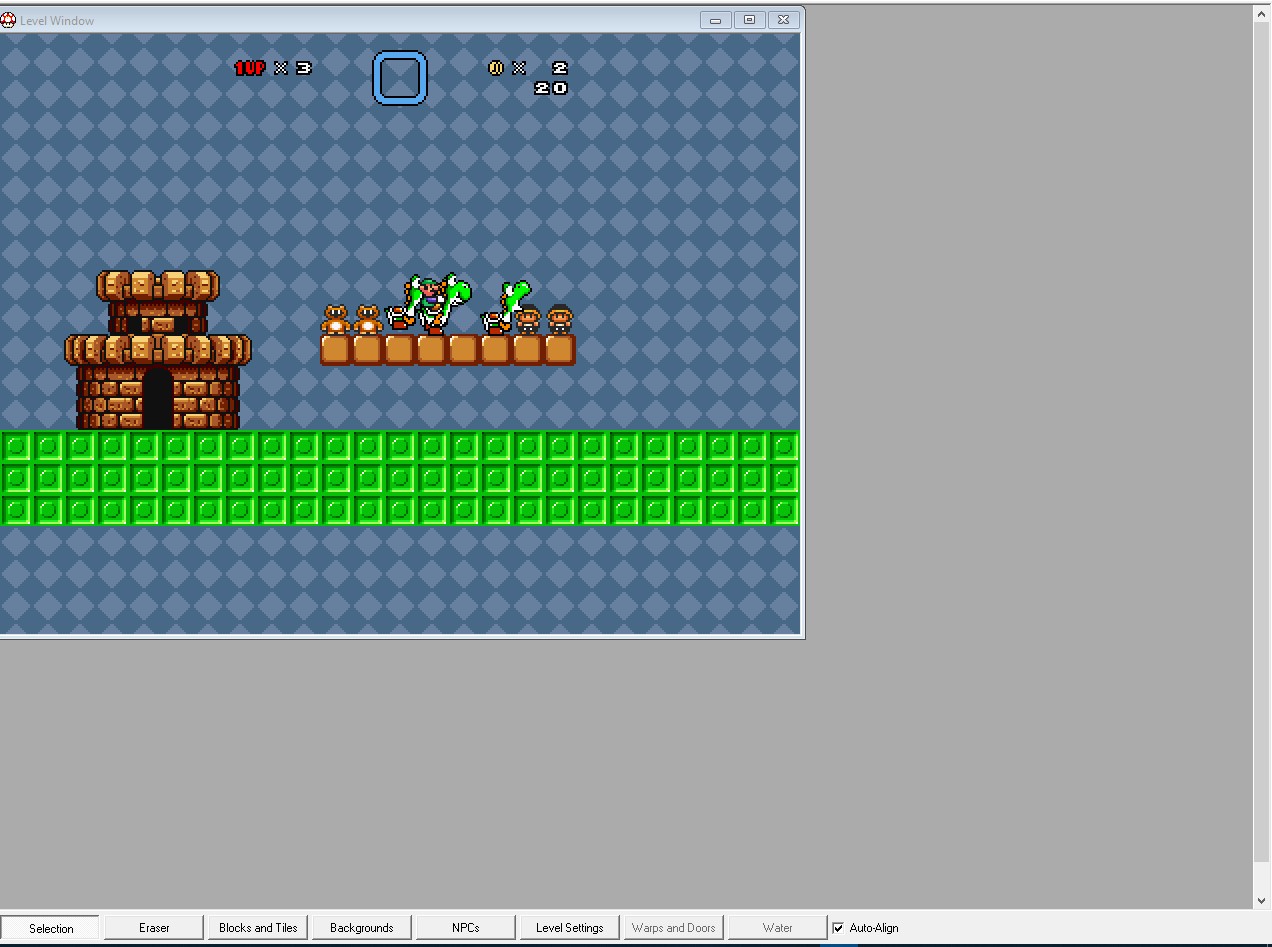Open the Blocks and Tiles panel
The height and width of the screenshot is (947, 1272).
pos(258,928)
